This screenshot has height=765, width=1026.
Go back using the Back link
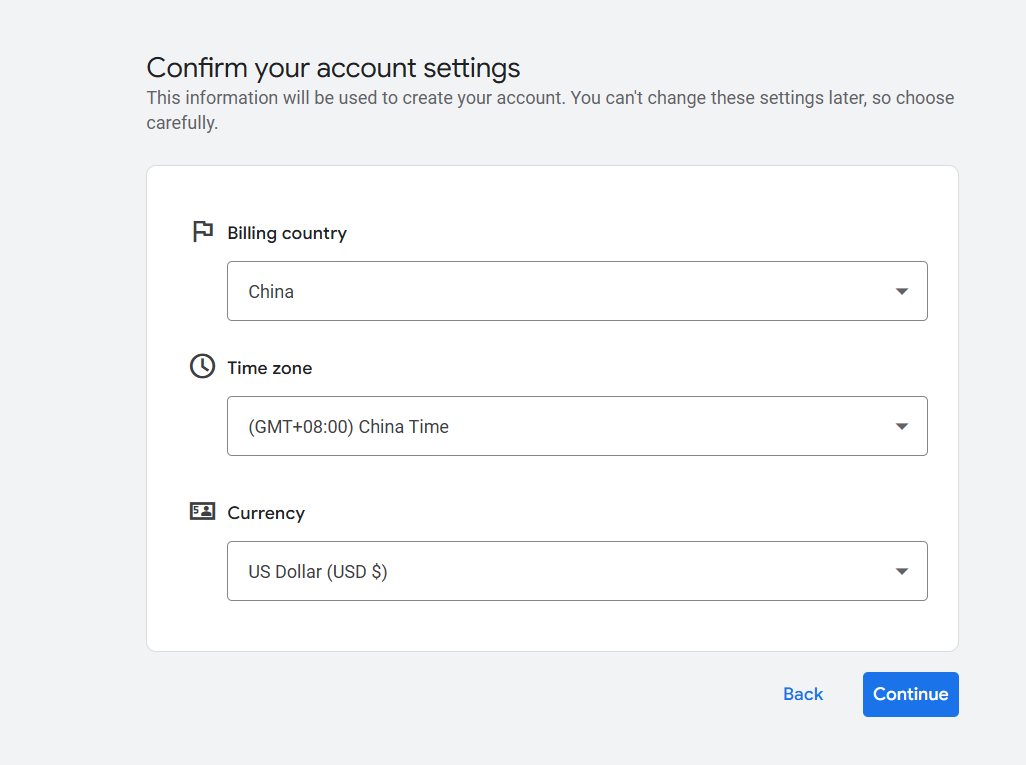(x=803, y=694)
